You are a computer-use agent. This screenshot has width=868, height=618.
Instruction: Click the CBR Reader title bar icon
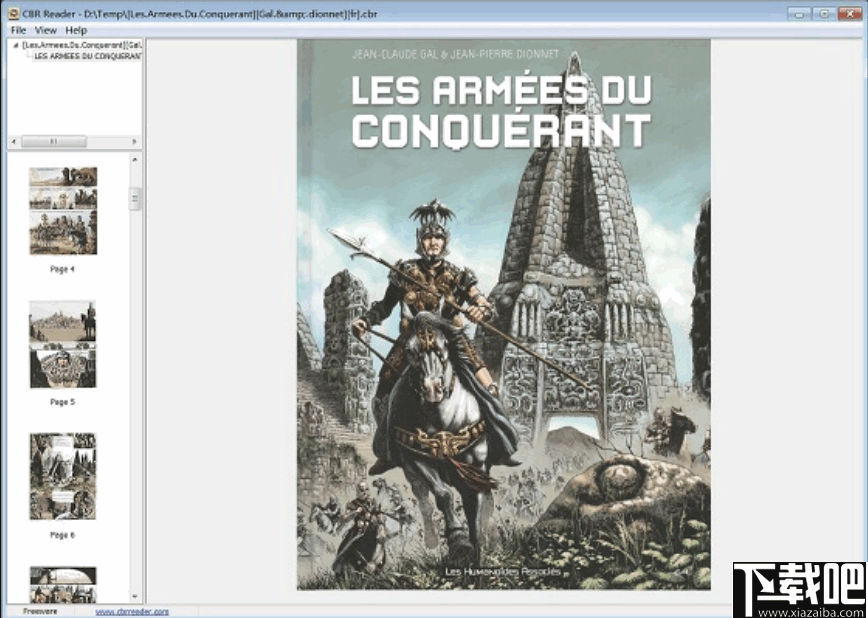[x=13, y=13]
